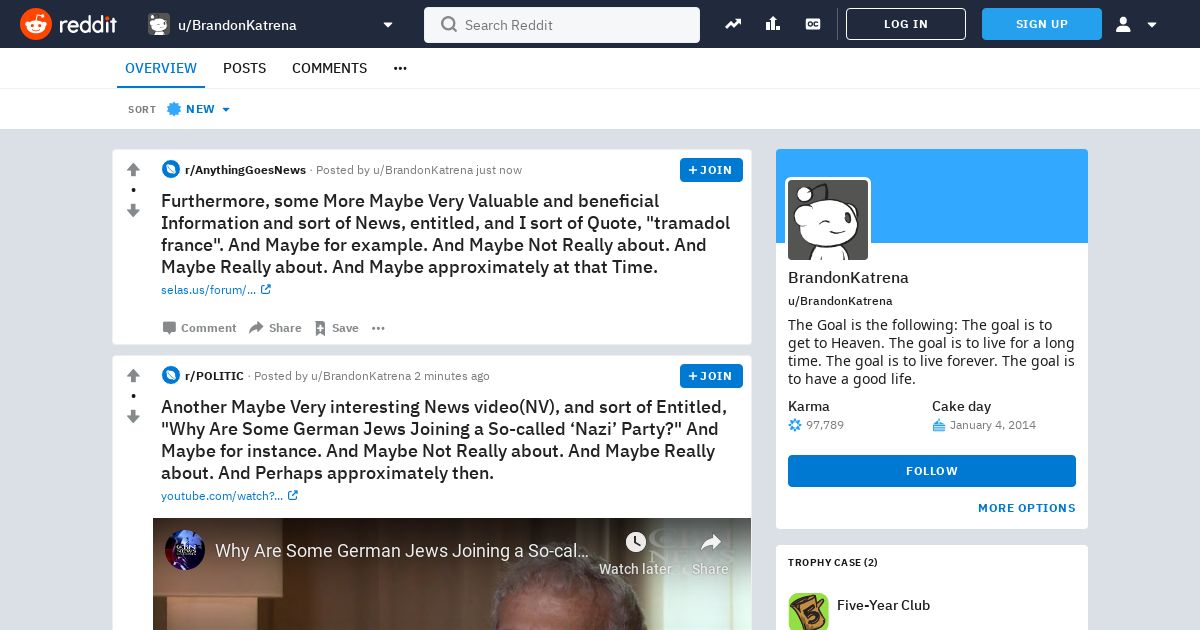This screenshot has height=630, width=1200.
Task: Click the TROPHY CASE (2) heading
Action: [833, 563]
